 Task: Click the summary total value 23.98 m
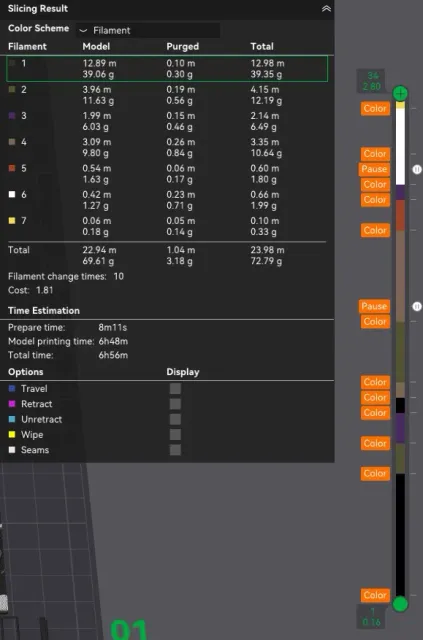(x=267, y=250)
